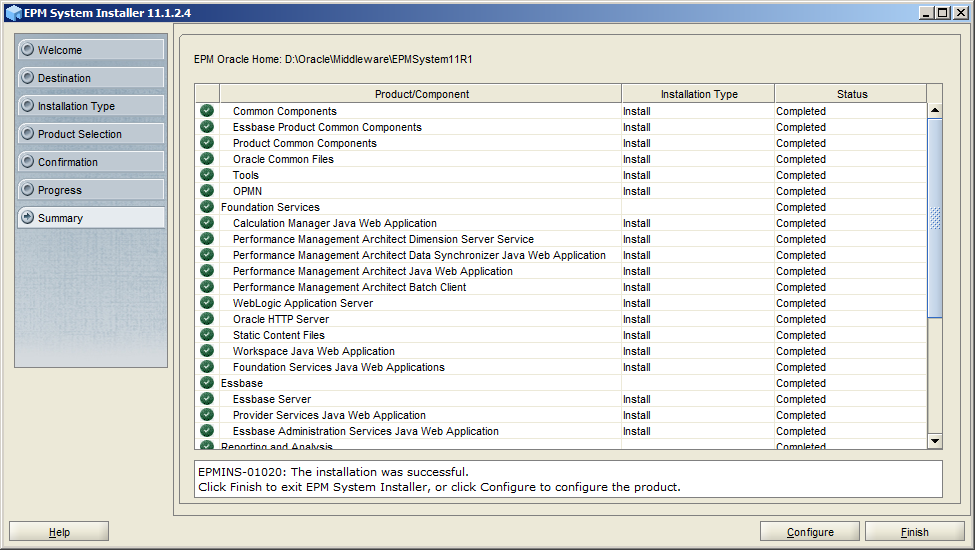This screenshot has width=975, height=550.
Task: Click the Essbase Server component name
Action: [272, 399]
